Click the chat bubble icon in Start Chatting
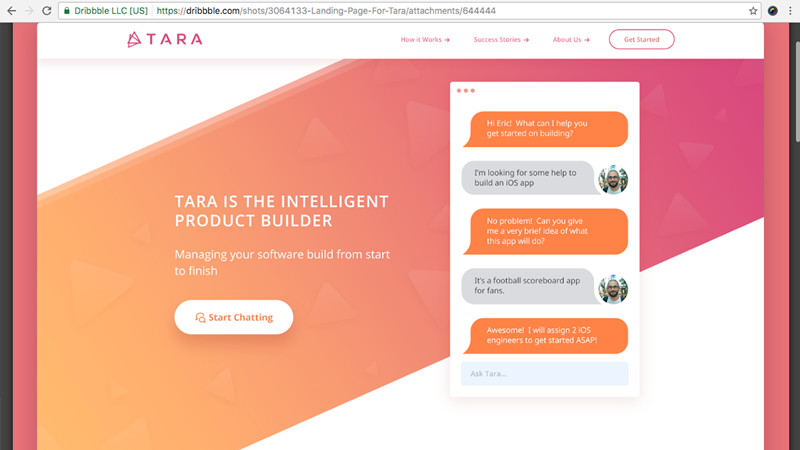Screen dimensions: 800x450 [200, 317]
